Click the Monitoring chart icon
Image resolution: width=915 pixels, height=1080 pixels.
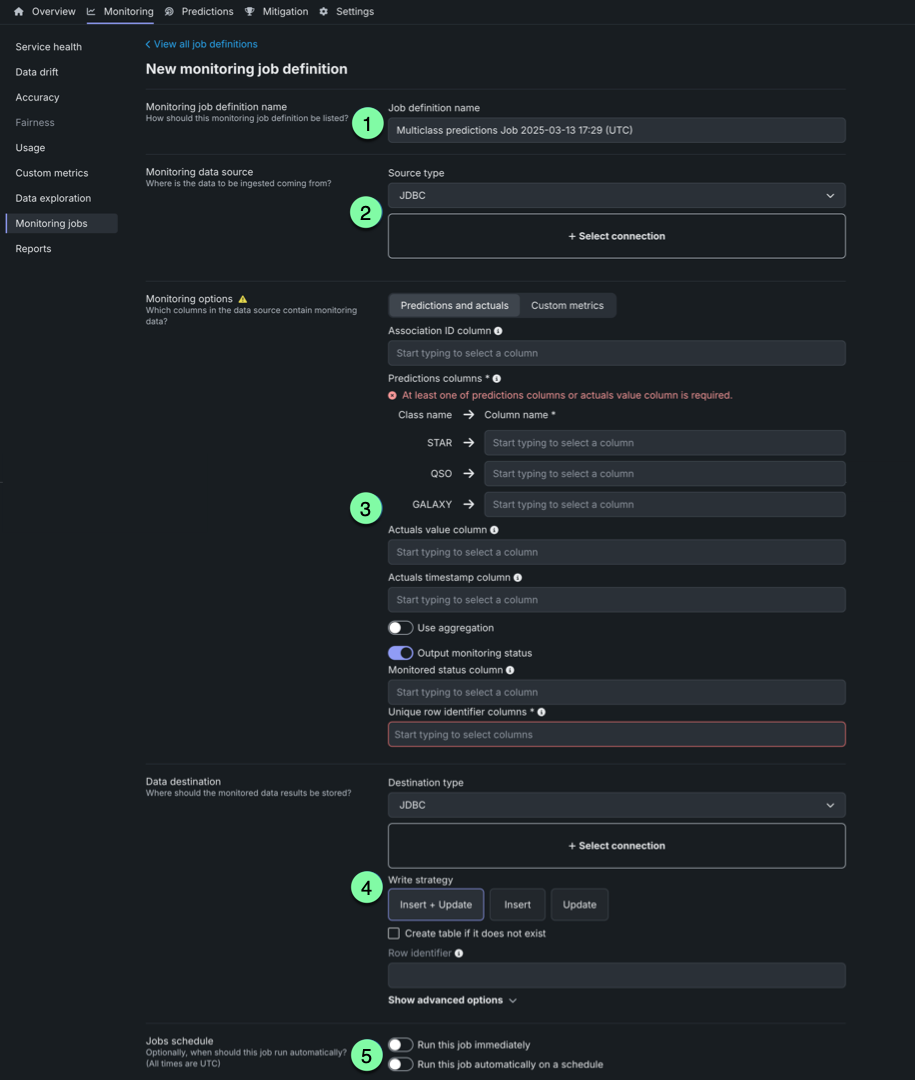click(91, 12)
